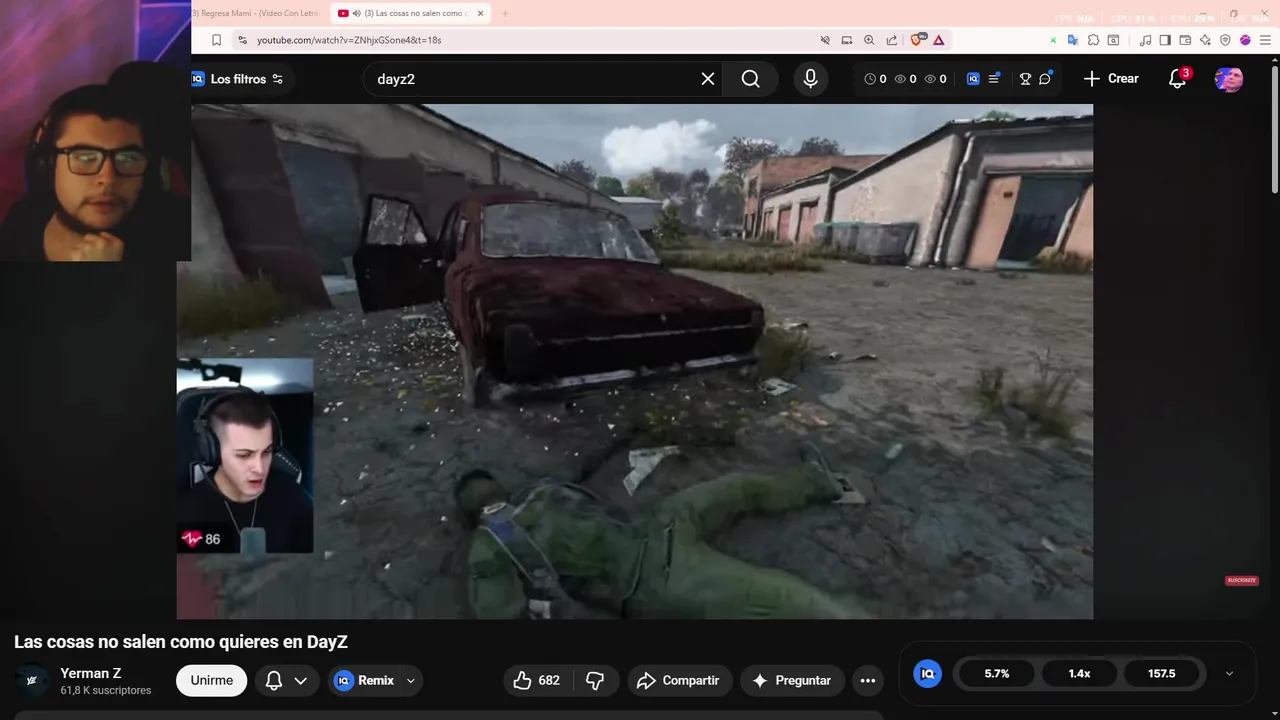Click the 'Compartir' share button
The image size is (1280, 720).
680,681
